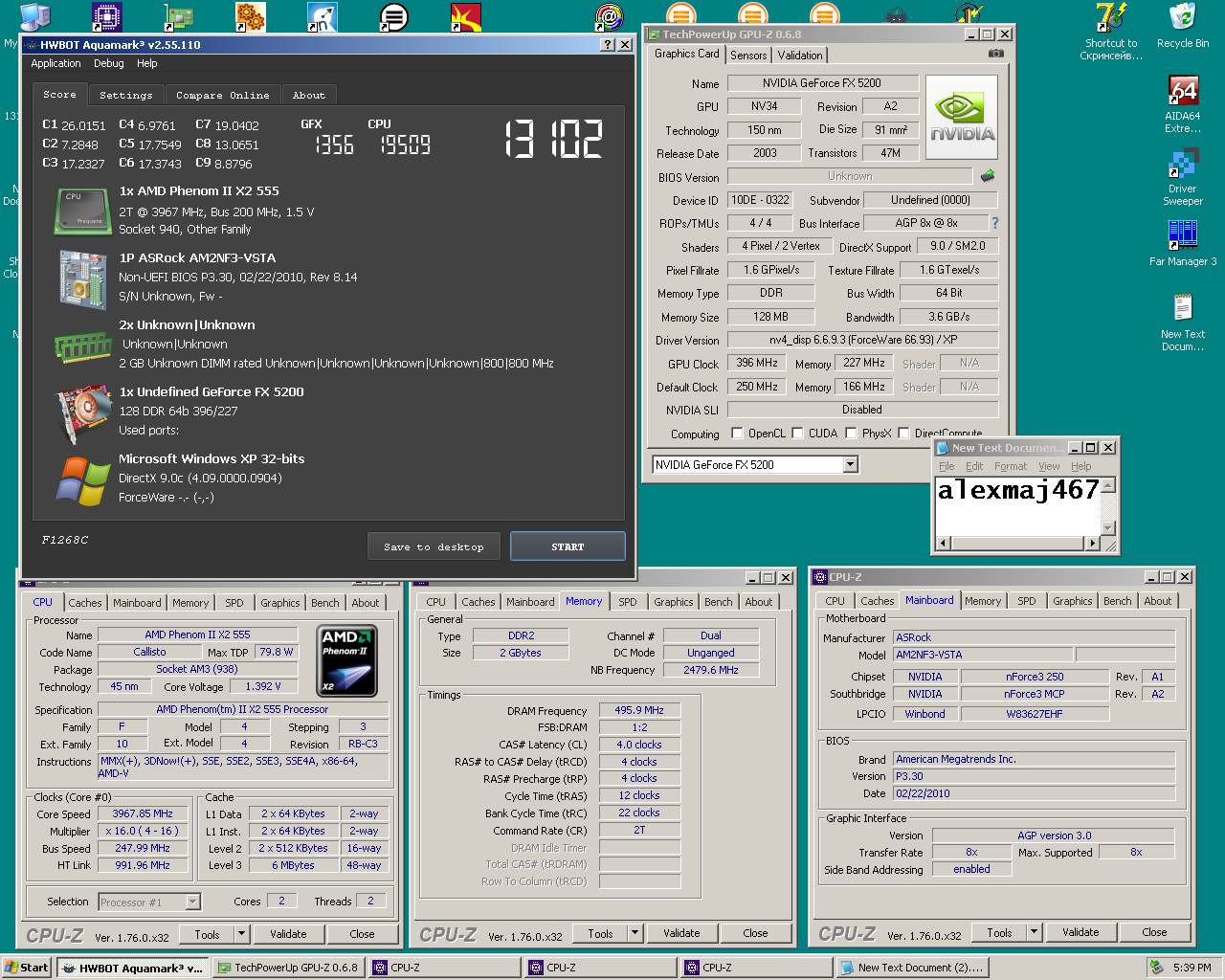This screenshot has height=980, width=1225.
Task: Toggle the OpenCL checkbox in GPU-Z
Action: coord(737,433)
